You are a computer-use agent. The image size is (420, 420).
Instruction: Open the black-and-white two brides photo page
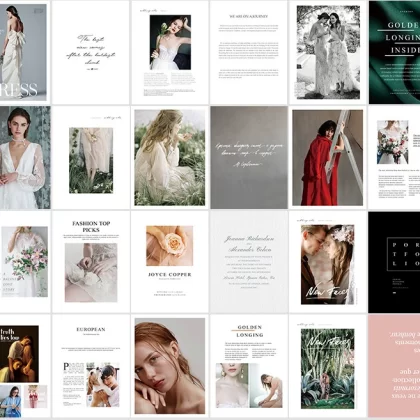(x=328, y=52)
